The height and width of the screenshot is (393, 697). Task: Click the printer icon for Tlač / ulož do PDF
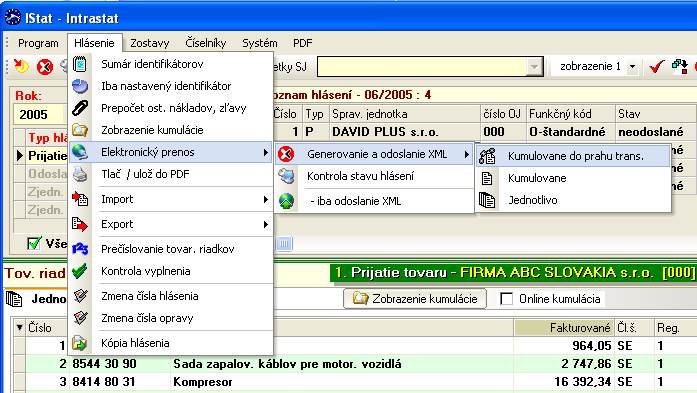click(x=80, y=174)
